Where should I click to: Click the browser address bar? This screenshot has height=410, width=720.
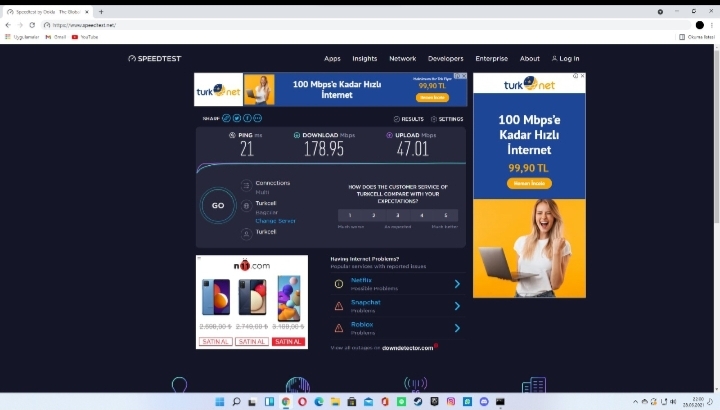click(365, 25)
